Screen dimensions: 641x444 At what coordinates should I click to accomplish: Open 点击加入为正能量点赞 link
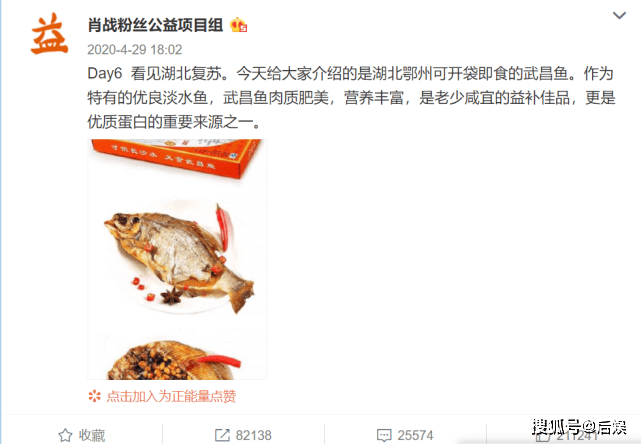[171, 396]
